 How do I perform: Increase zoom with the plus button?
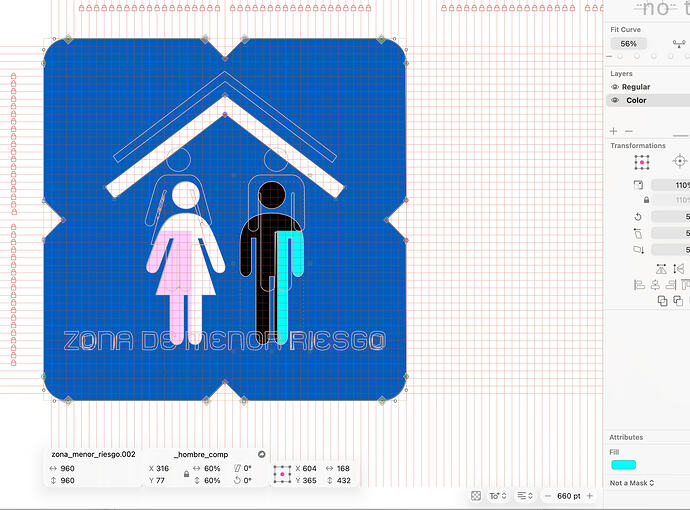coord(590,496)
